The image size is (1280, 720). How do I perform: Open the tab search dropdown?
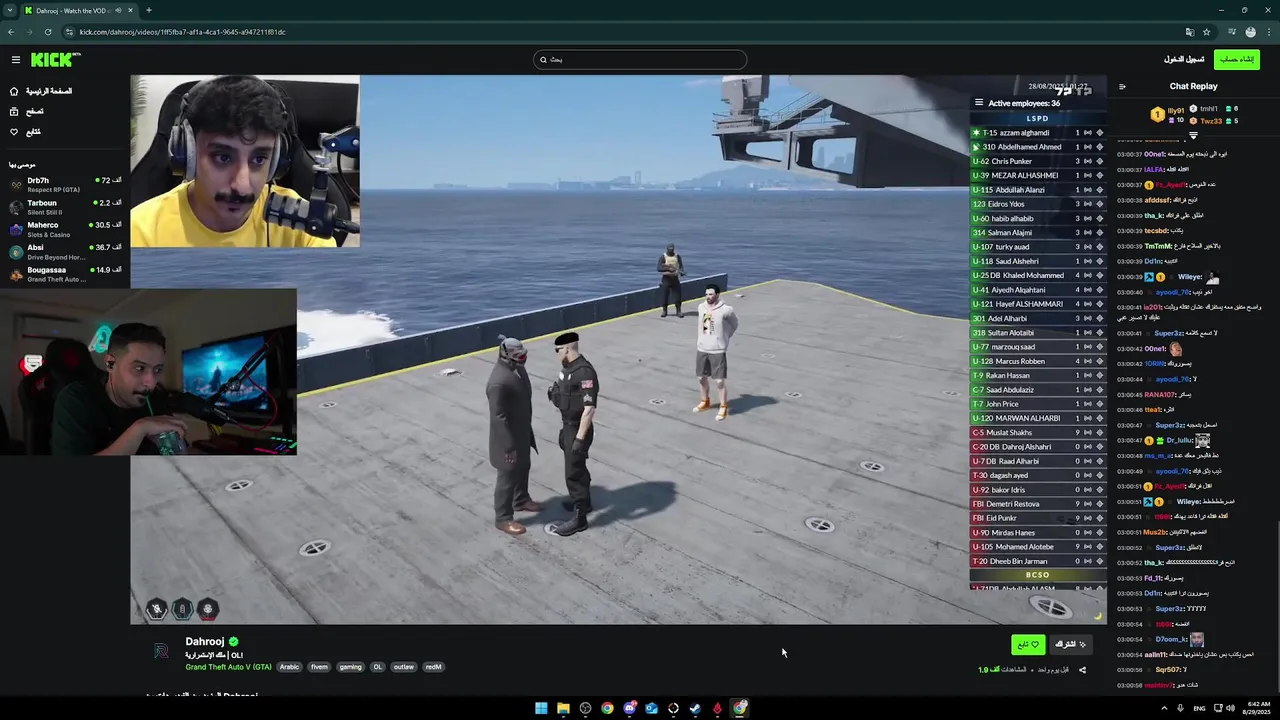[10, 10]
